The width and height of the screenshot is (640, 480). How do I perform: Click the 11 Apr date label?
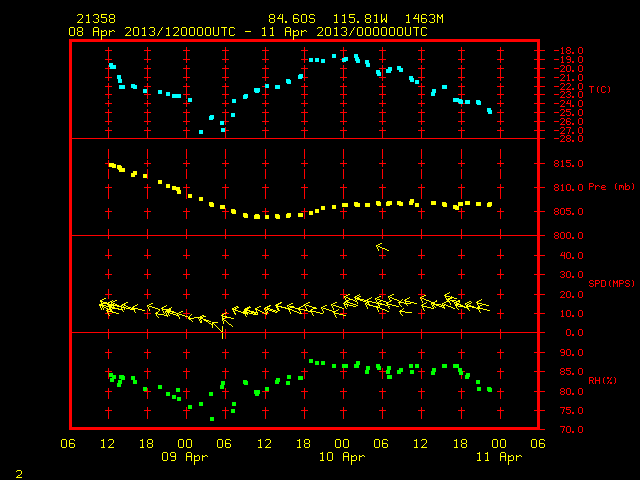click(x=499, y=457)
